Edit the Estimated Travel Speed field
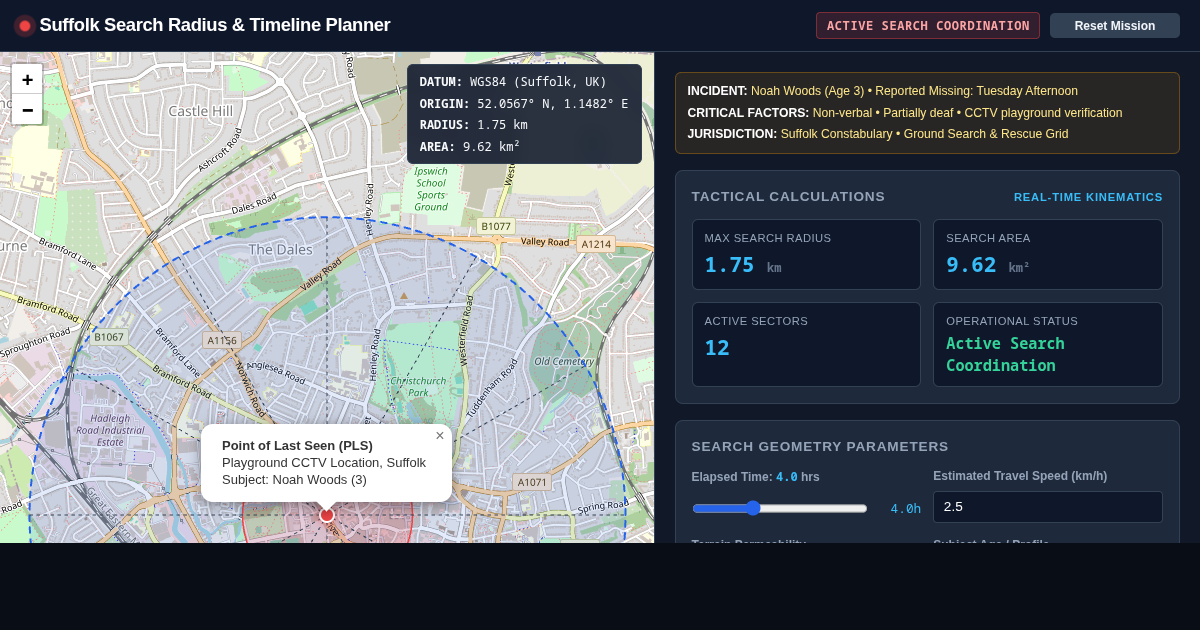This screenshot has height=630, width=1200. click(x=1048, y=507)
